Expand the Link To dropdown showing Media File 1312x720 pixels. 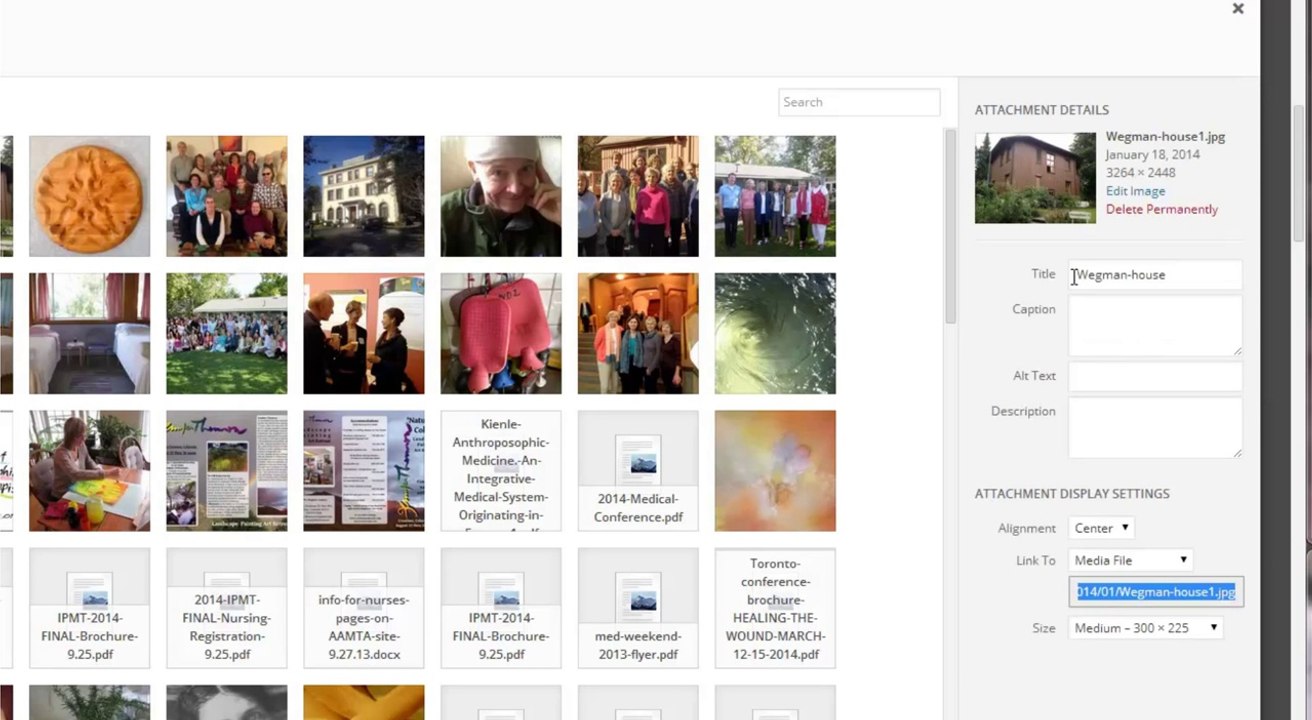point(1131,560)
